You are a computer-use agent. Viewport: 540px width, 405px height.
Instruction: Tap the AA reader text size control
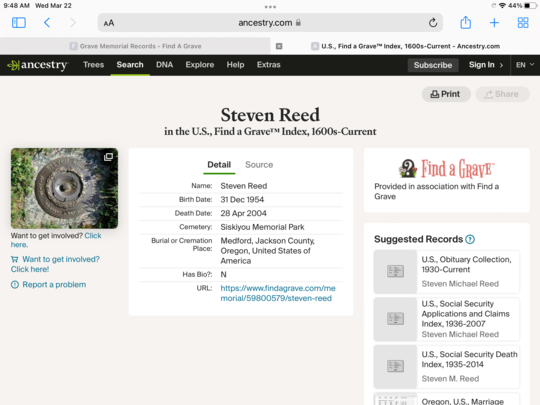[109, 23]
